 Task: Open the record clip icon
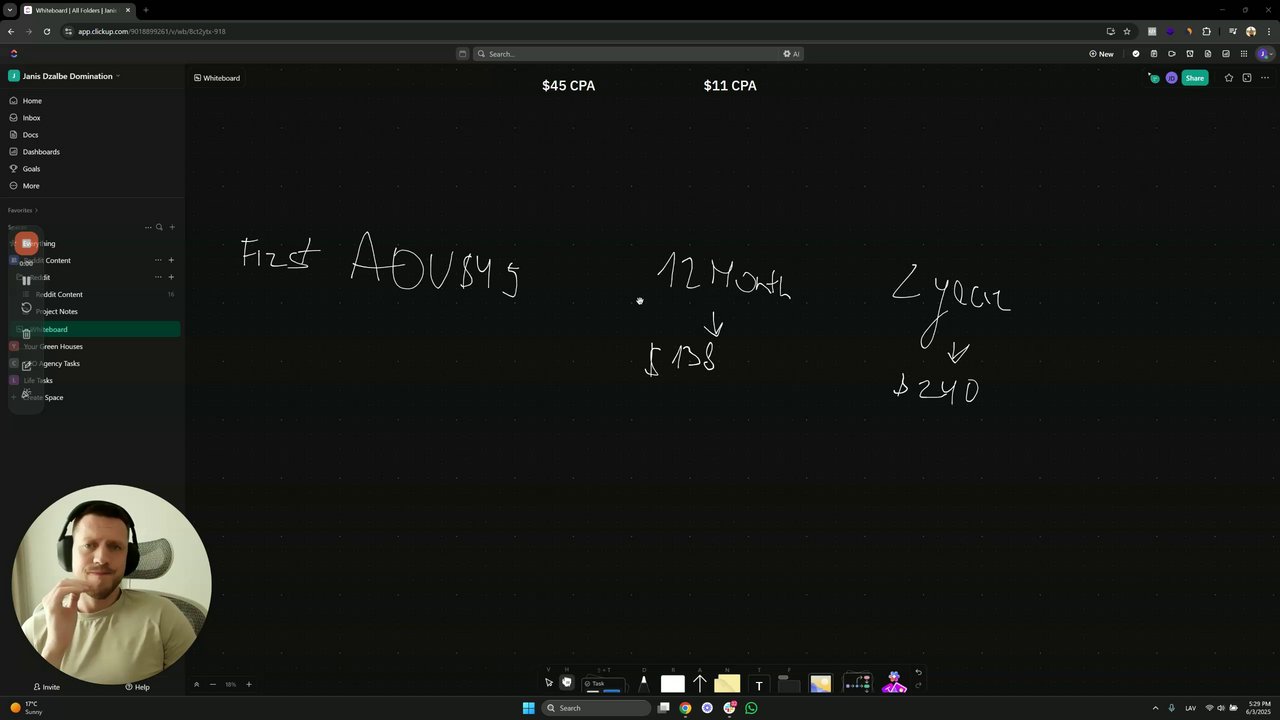click(1172, 54)
